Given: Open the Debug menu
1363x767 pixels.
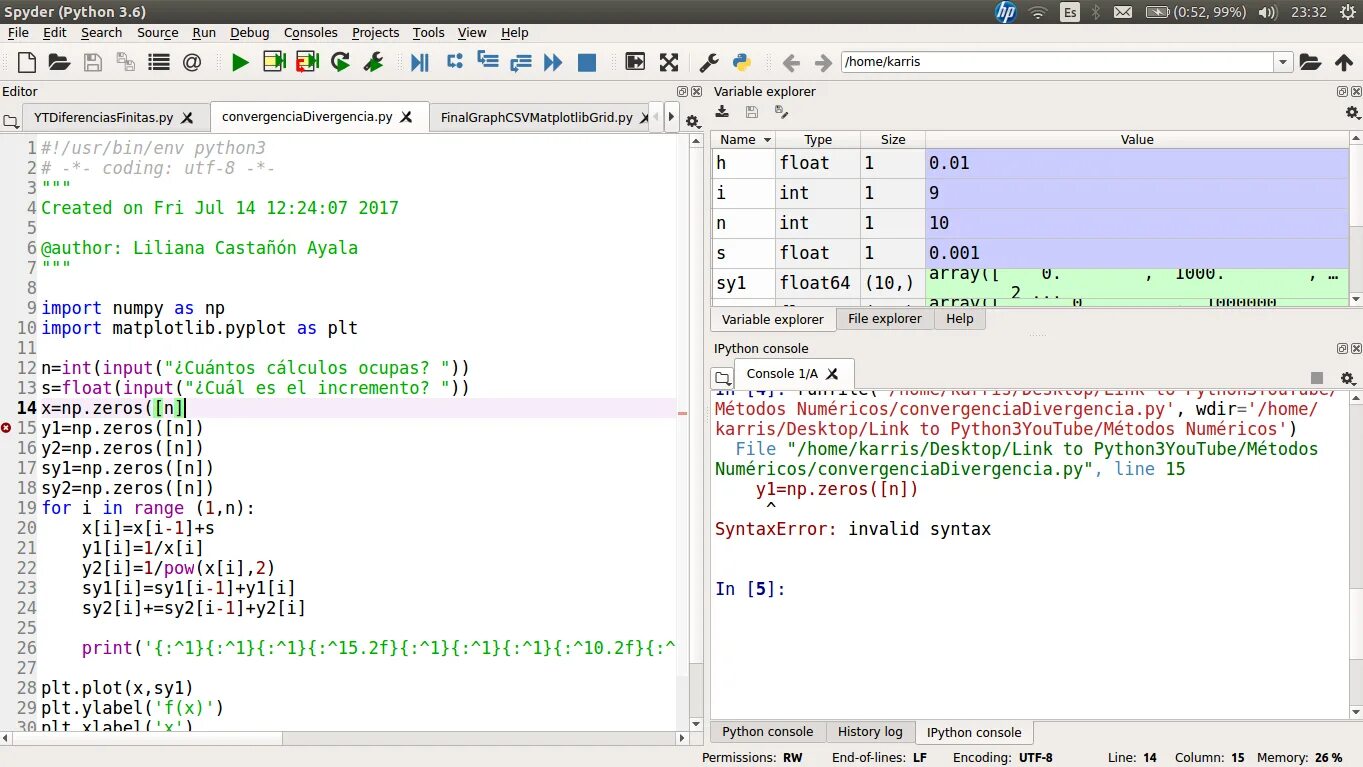Looking at the screenshot, I should tap(249, 32).
